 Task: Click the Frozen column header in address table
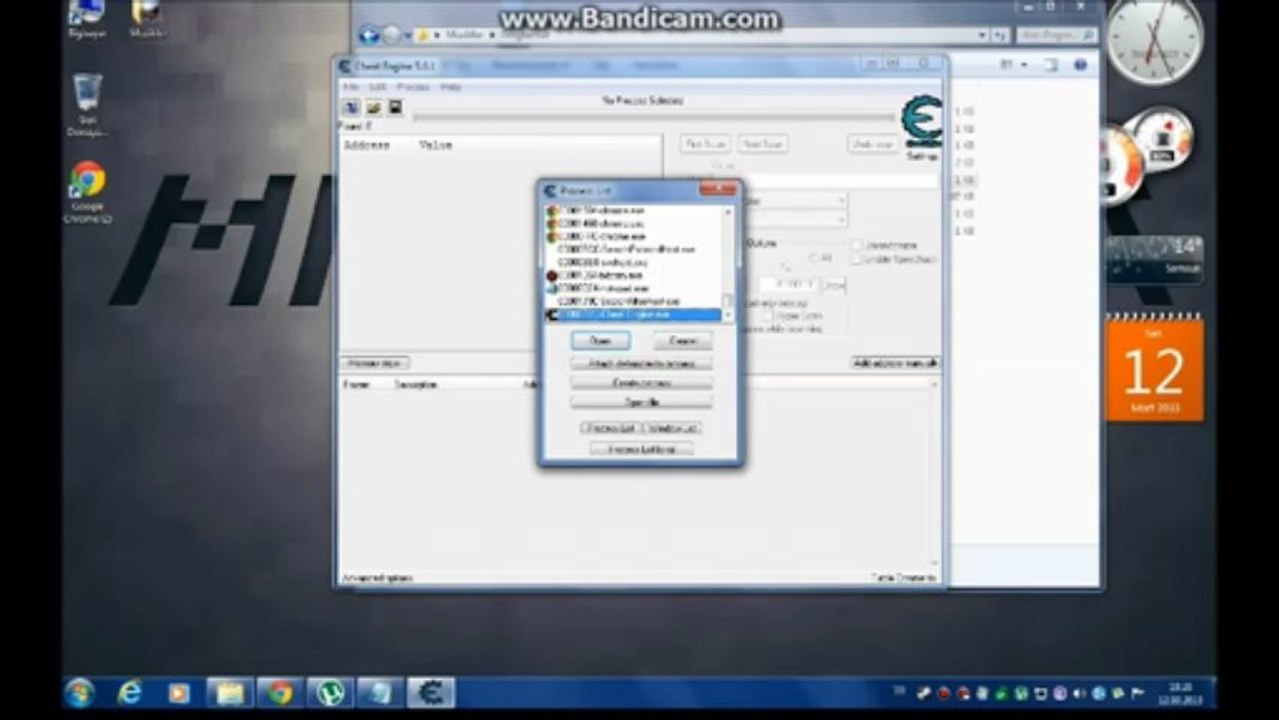click(356, 383)
